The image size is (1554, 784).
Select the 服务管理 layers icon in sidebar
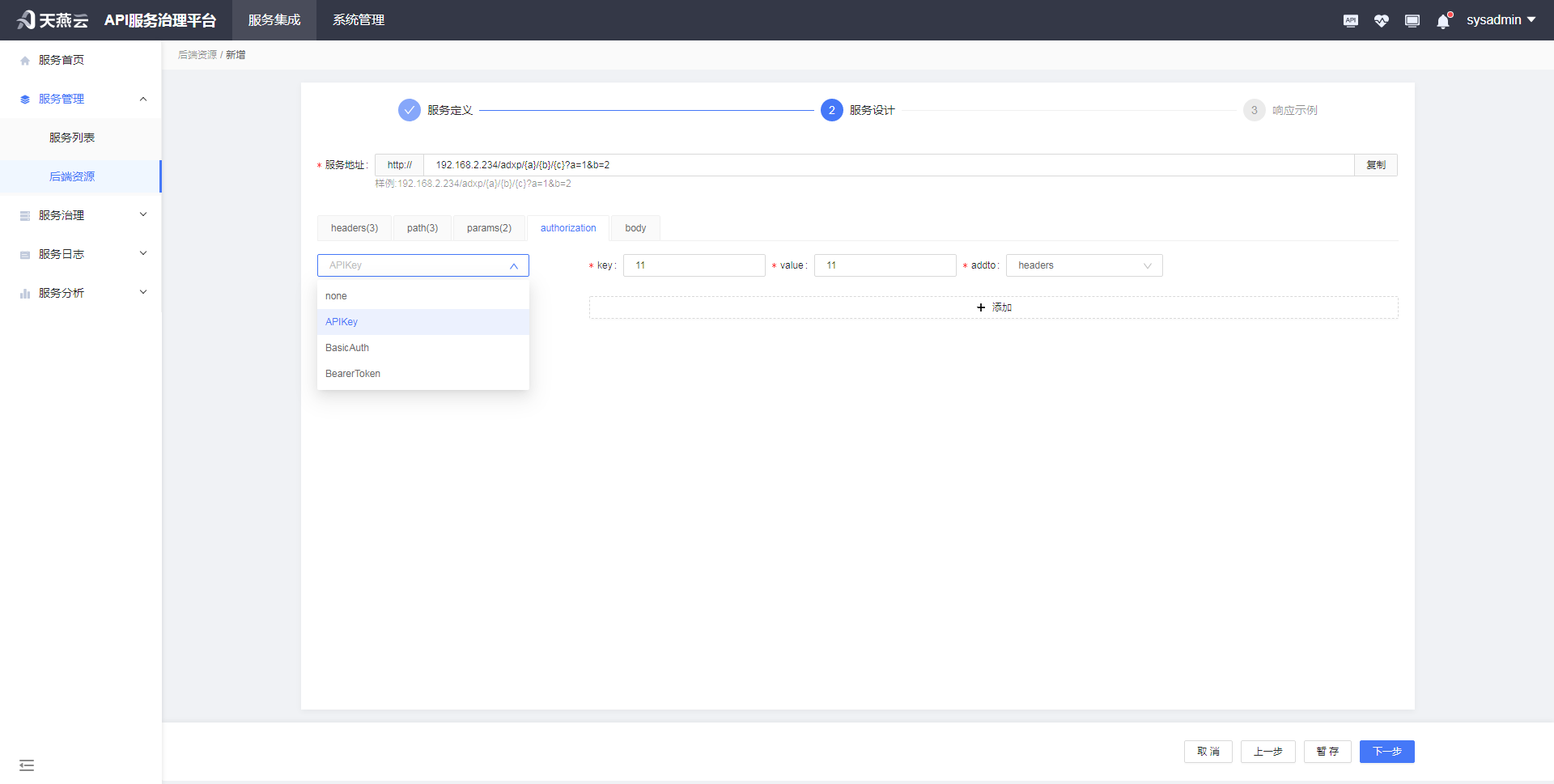click(x=24, y=98)
